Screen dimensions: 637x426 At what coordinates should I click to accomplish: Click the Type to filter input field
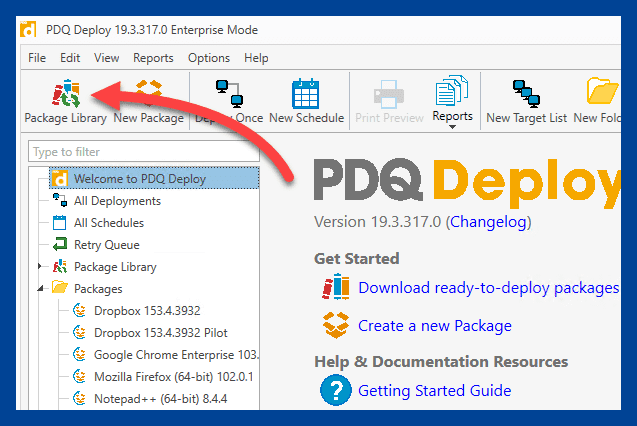coord(144,151)
